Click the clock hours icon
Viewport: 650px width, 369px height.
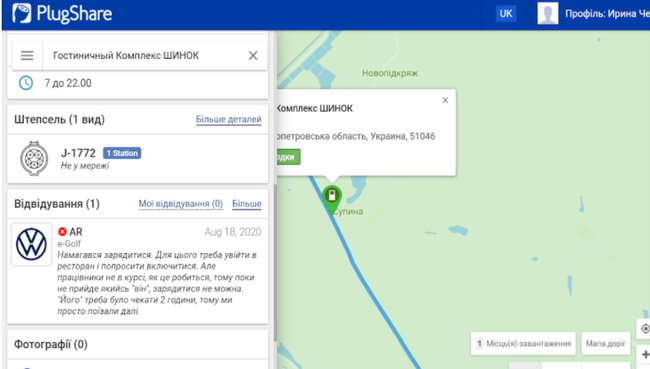(x=26, y=83)
